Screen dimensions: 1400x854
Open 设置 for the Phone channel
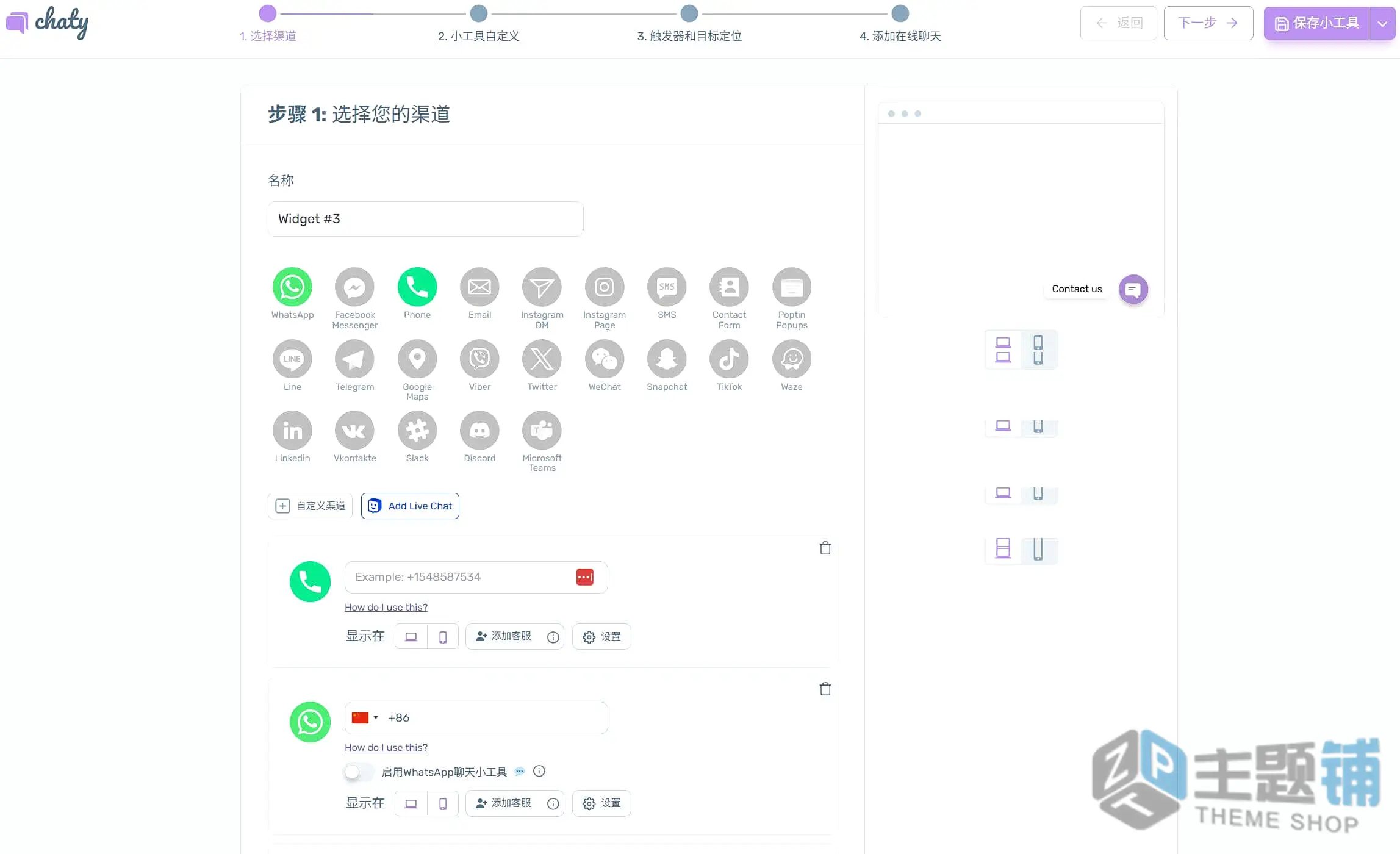601,636
